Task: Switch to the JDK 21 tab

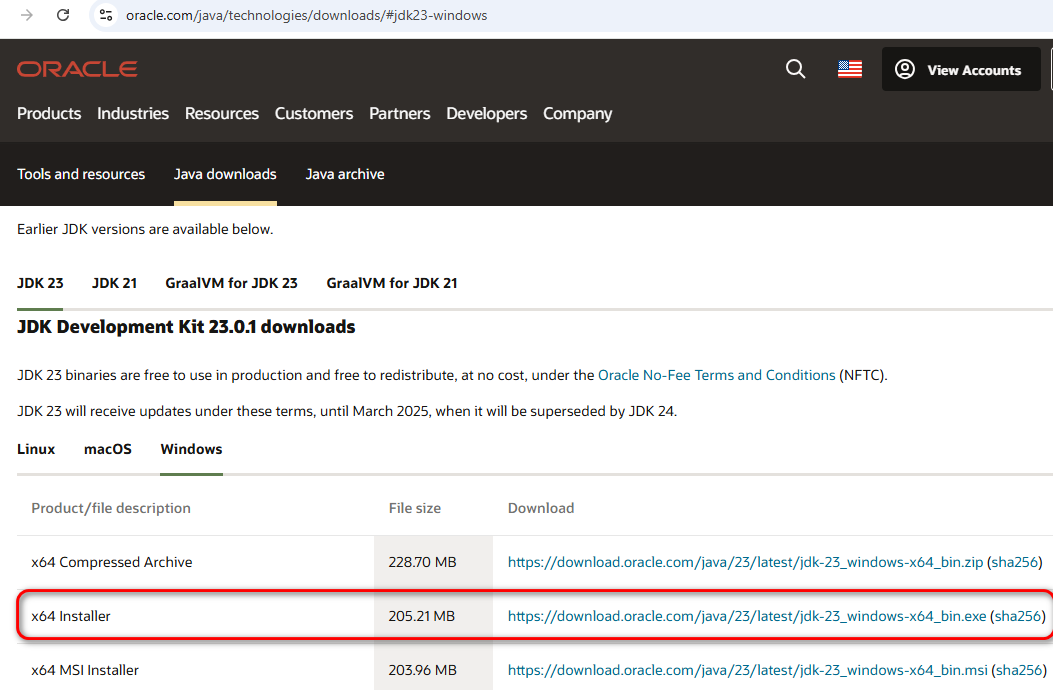Action: click(x=114, y=283)
